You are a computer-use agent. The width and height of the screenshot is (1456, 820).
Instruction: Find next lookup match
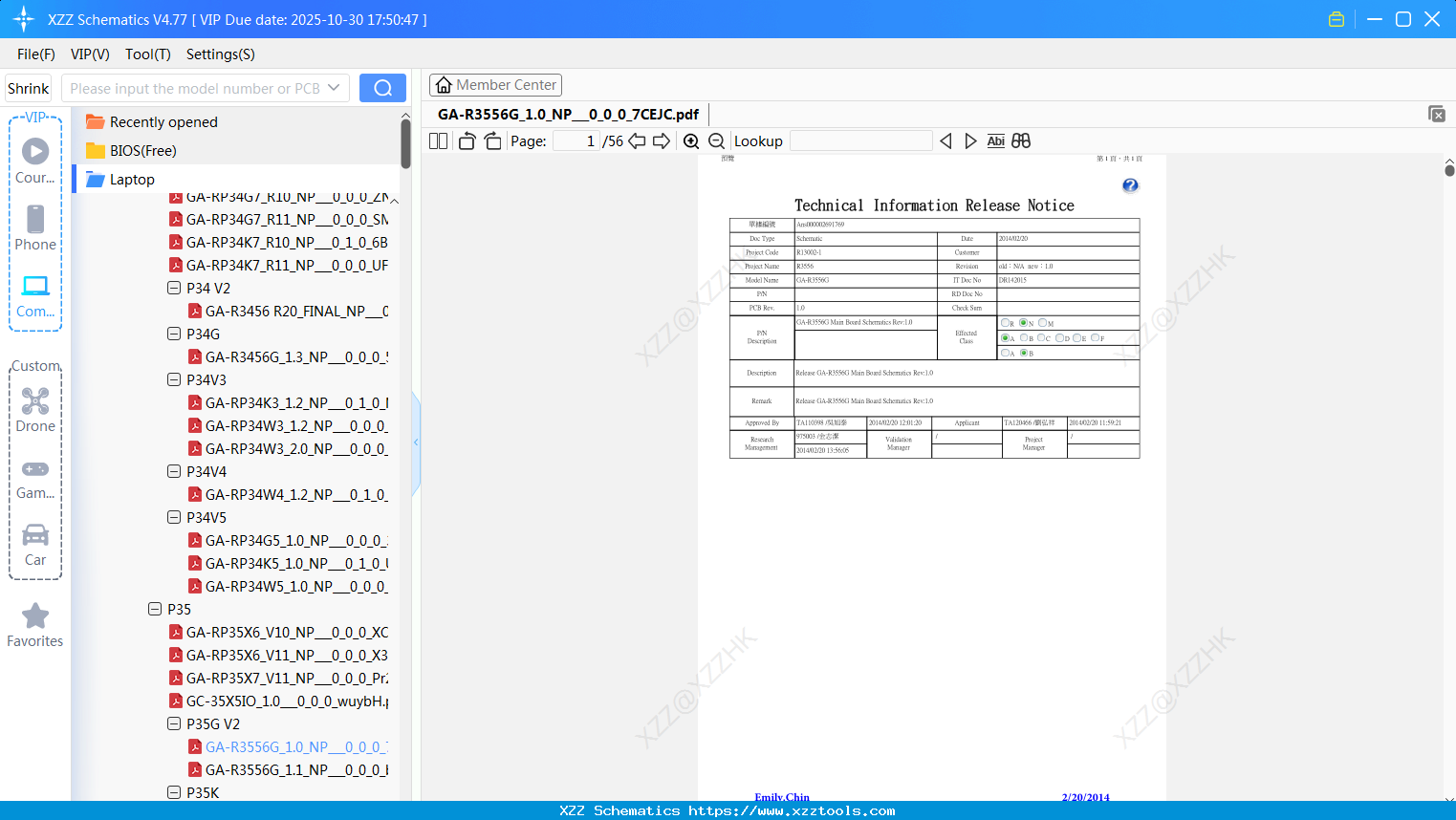click(970, 140)
